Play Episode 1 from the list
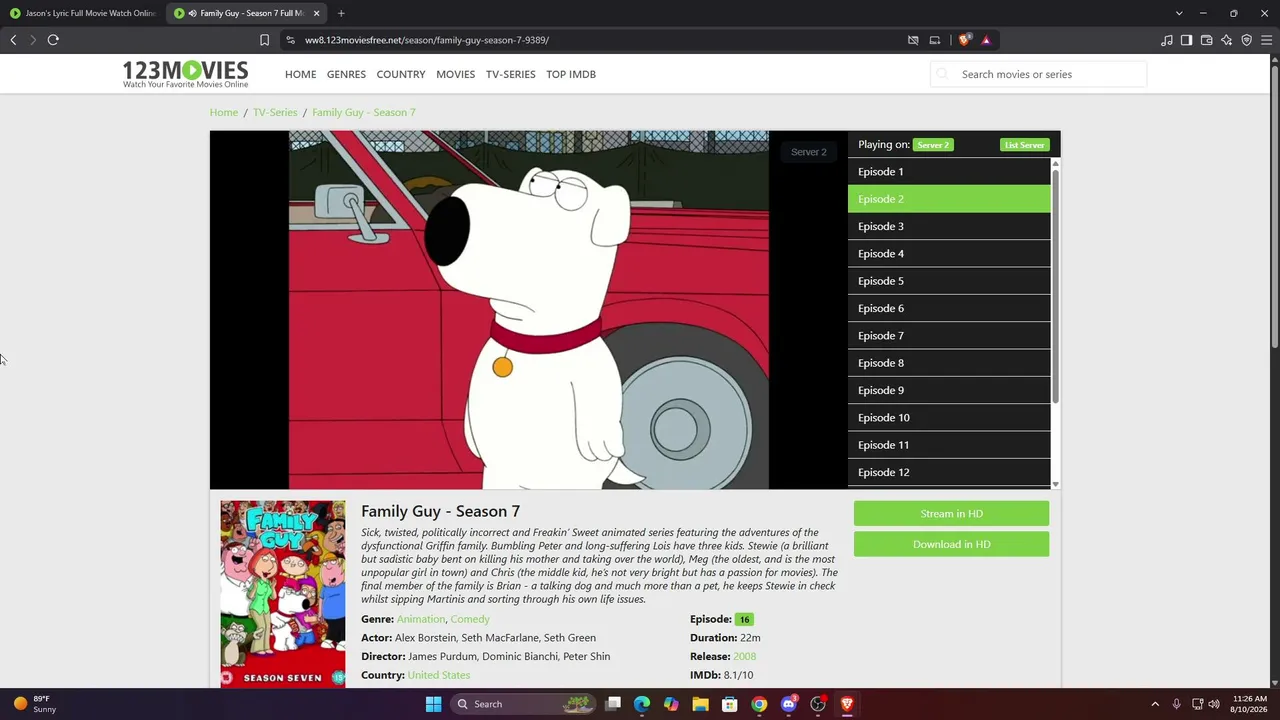 [x=949, y=172]
